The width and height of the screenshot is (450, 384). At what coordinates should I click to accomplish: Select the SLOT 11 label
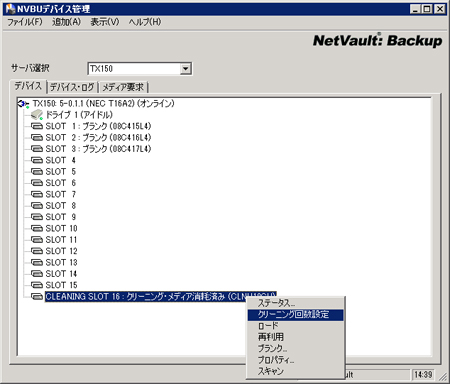[61, 240]
